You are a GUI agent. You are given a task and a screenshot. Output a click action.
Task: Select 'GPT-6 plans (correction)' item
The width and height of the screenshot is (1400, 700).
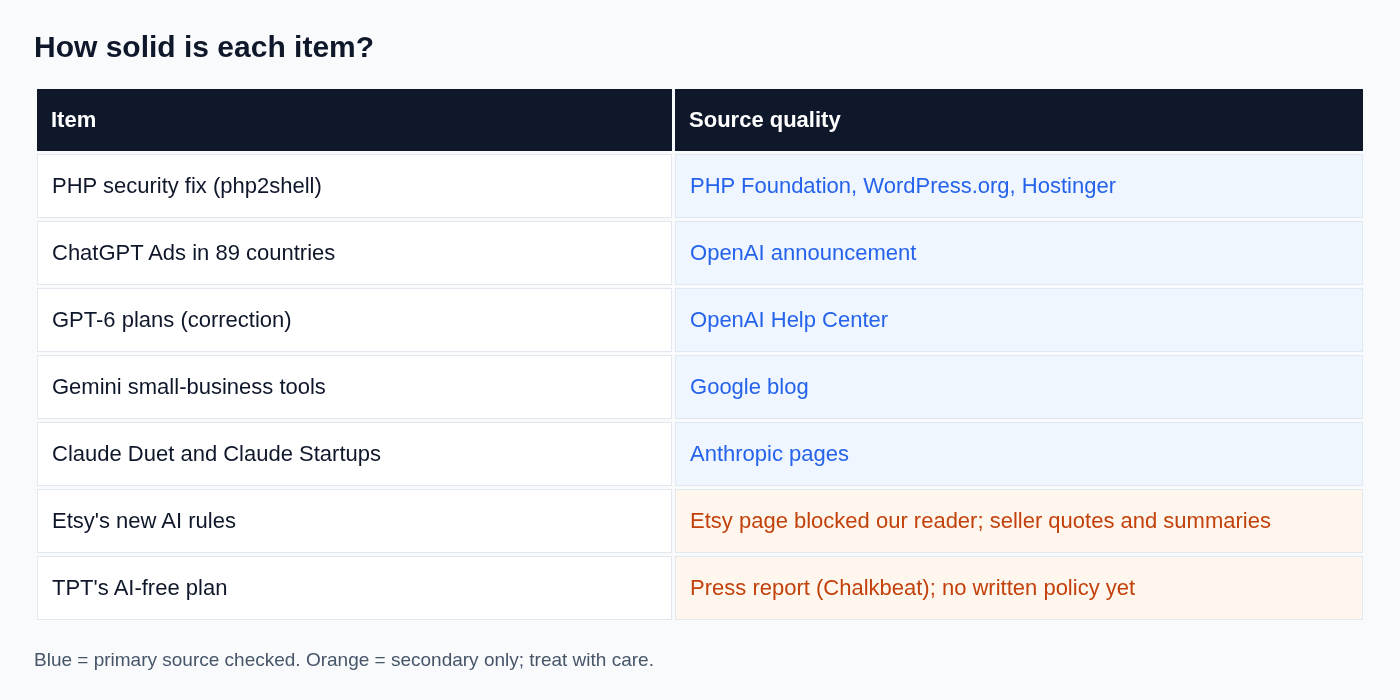(354, 320)
